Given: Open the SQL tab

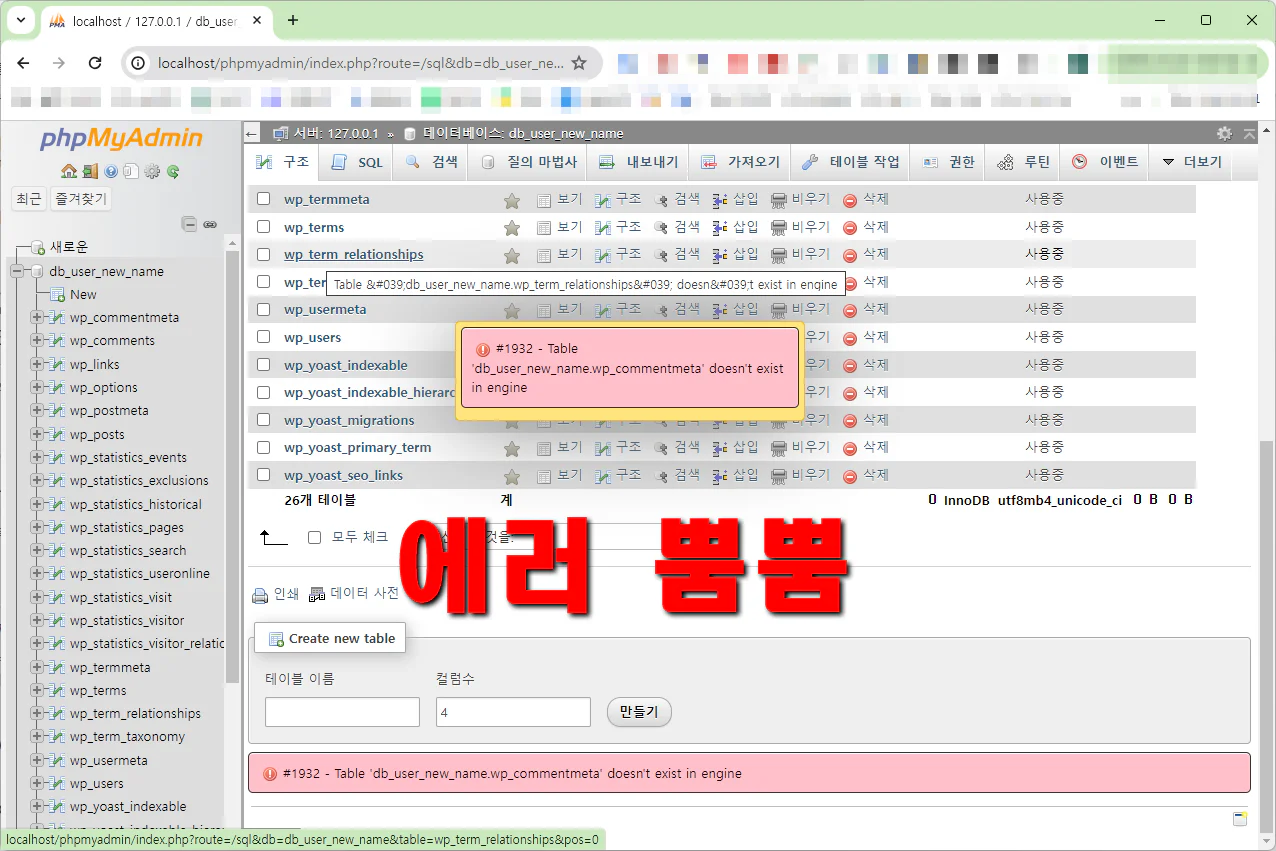Looking at the screenshot, I should 357,162.
